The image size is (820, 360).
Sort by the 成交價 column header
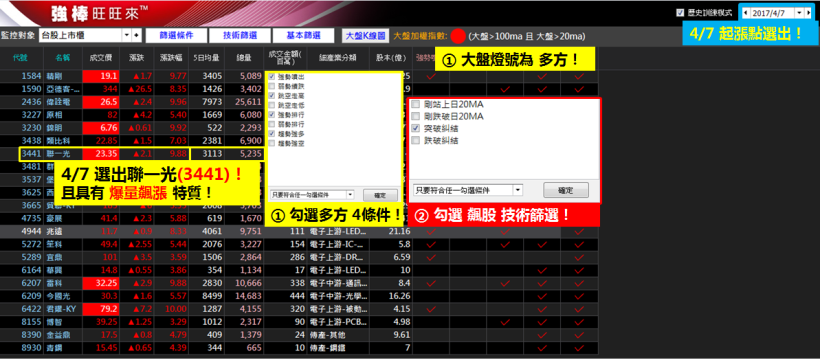(x=101, y=58)
